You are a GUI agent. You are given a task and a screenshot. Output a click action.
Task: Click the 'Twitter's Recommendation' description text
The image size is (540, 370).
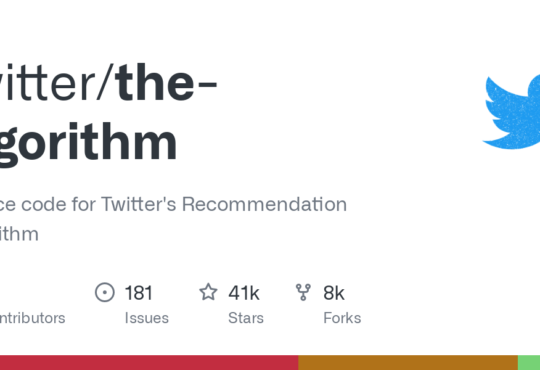224,204
